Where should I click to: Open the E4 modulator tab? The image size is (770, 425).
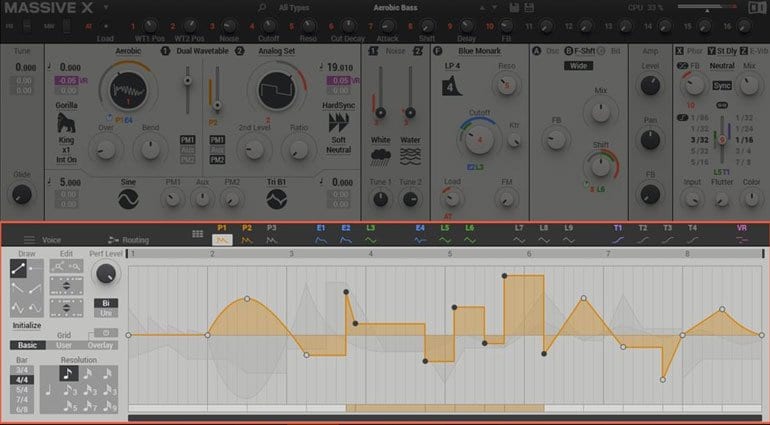click(x=420, y=234)
